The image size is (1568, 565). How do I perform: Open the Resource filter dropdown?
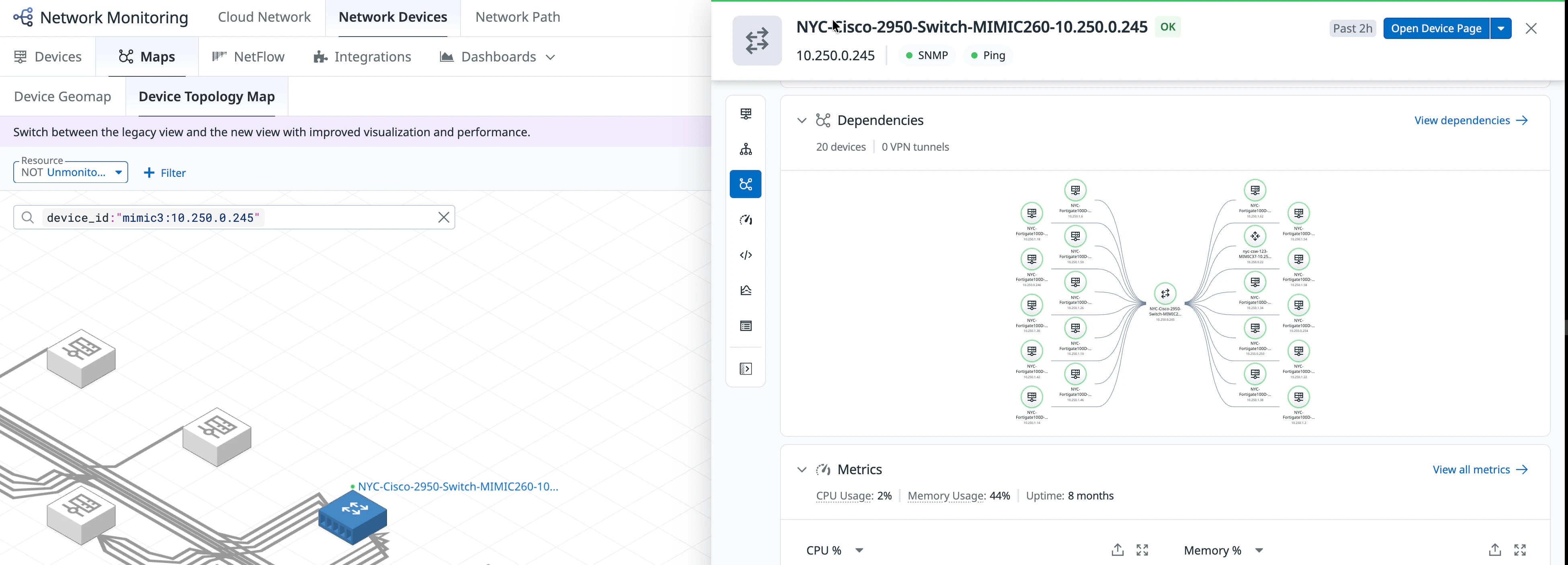(x=71, y=172)
